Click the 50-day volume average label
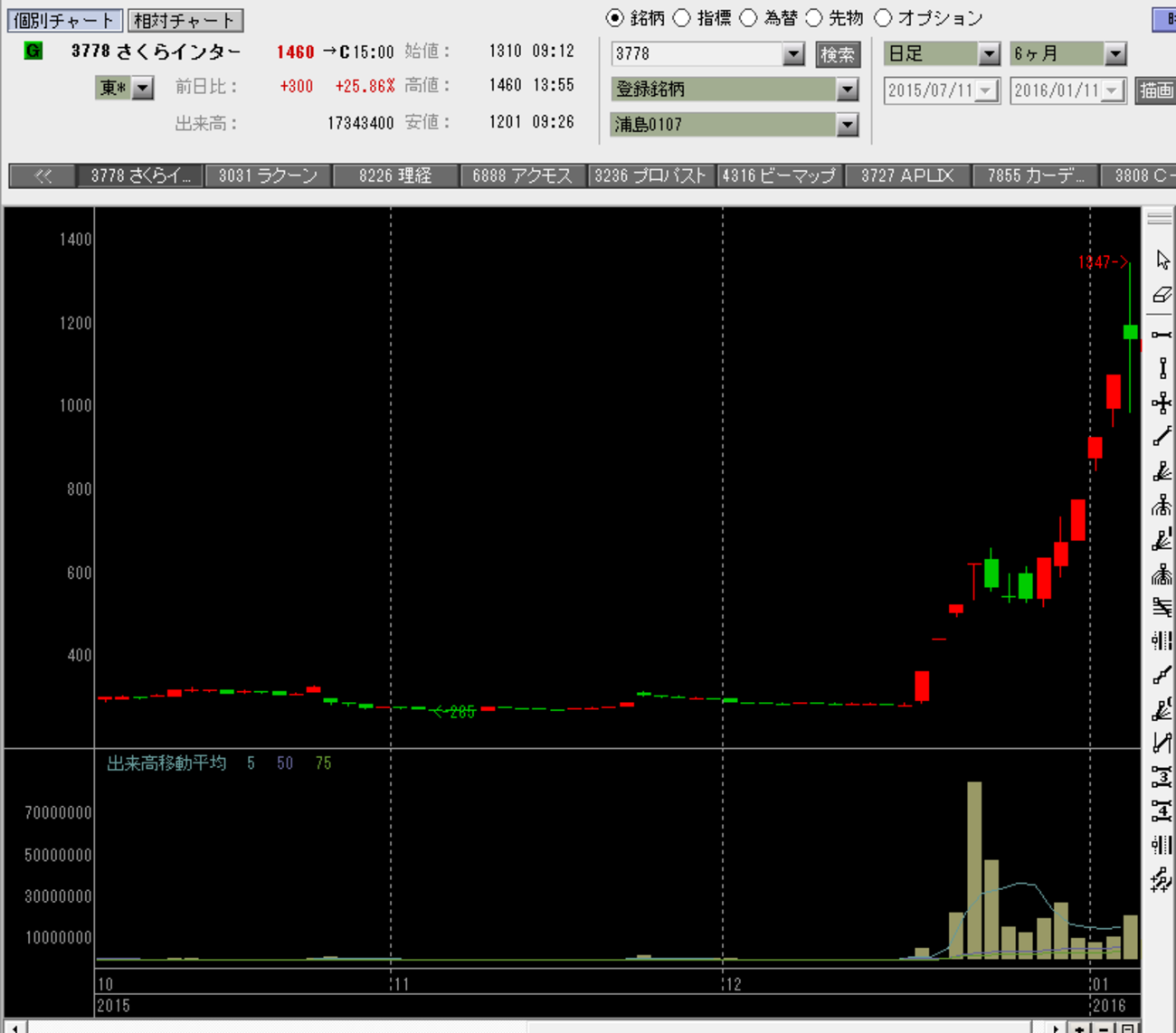1176x1033 pixels. (x=285, y=763)
